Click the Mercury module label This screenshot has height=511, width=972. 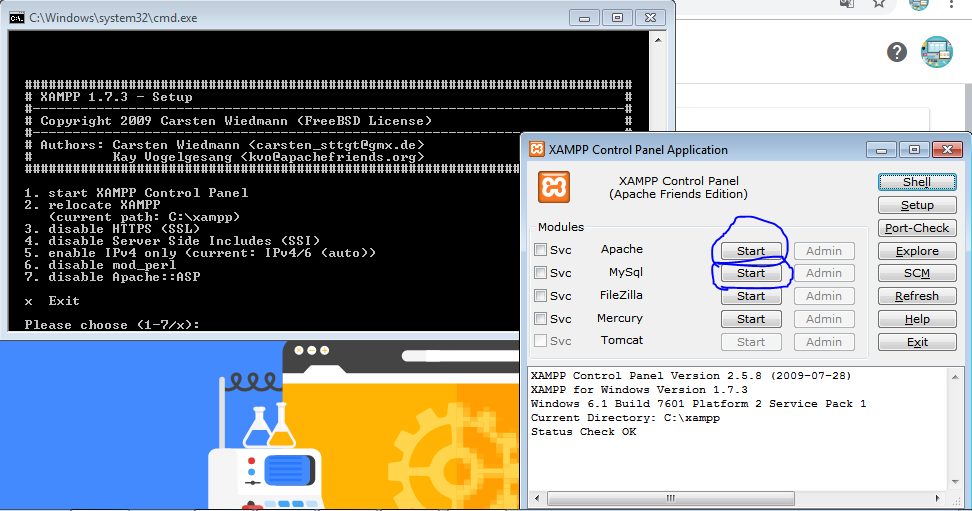click(620, 318)
